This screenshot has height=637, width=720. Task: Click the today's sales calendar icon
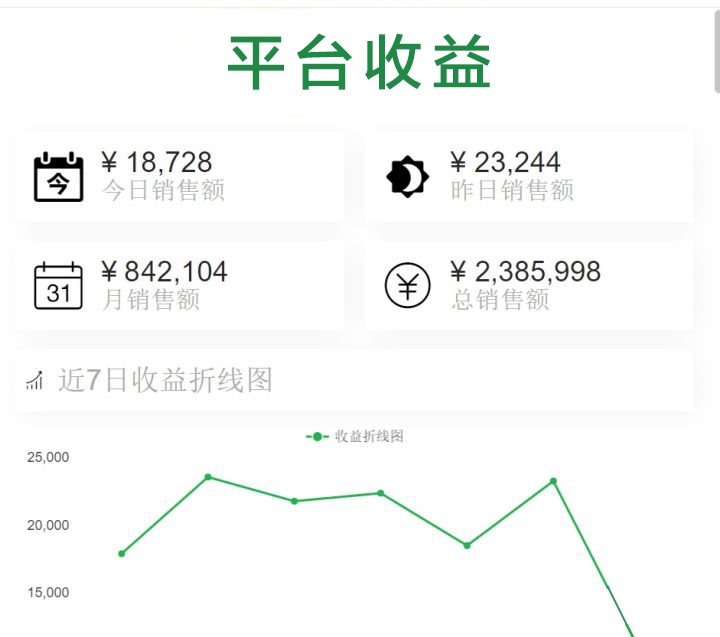point(58,177)
